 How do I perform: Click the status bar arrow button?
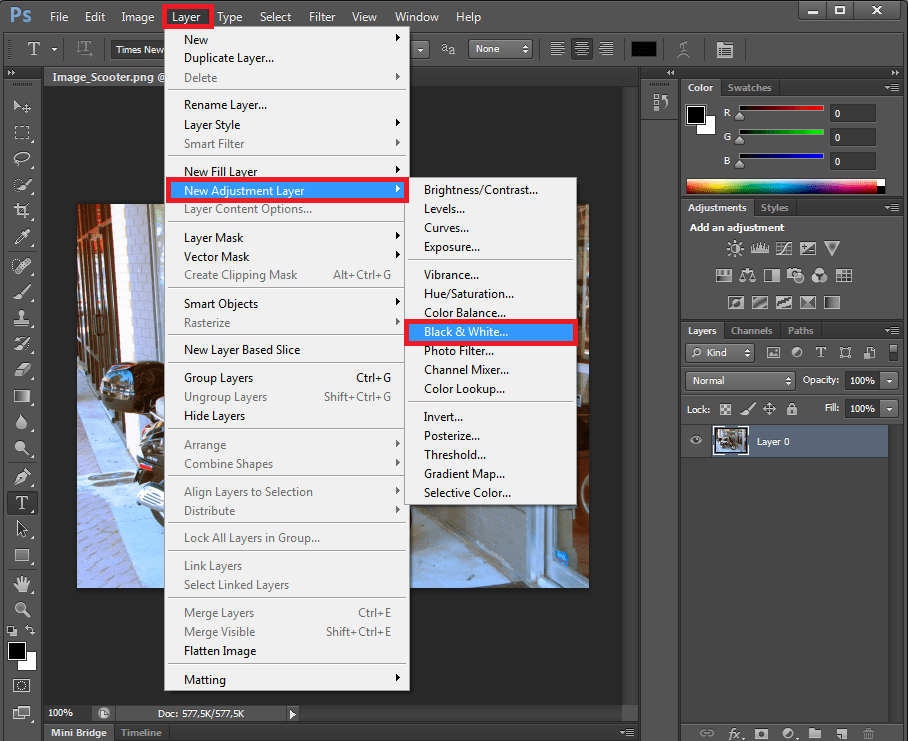coord(292,714)
